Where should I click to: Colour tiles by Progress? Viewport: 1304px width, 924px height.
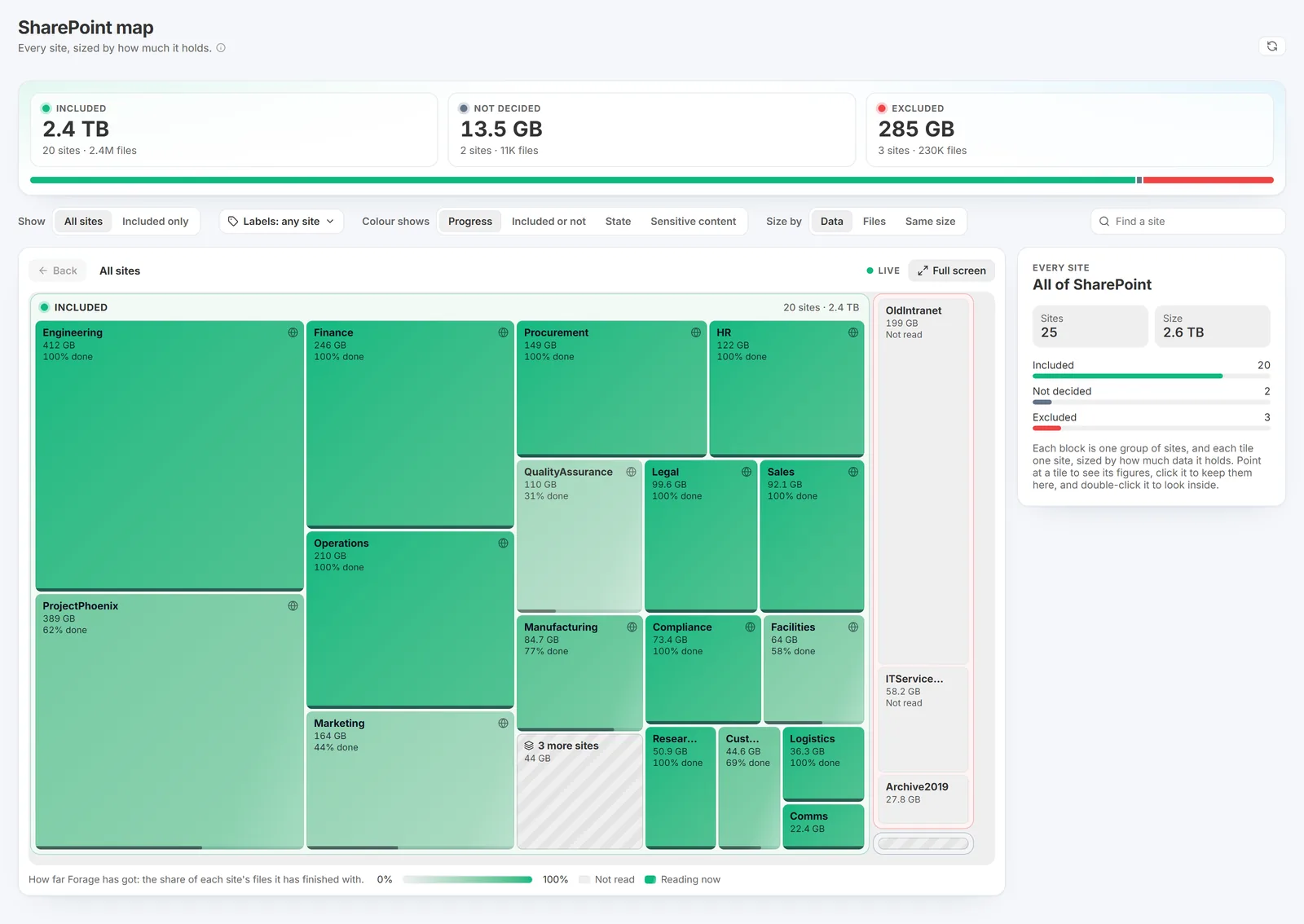click(x=470, y=221)
